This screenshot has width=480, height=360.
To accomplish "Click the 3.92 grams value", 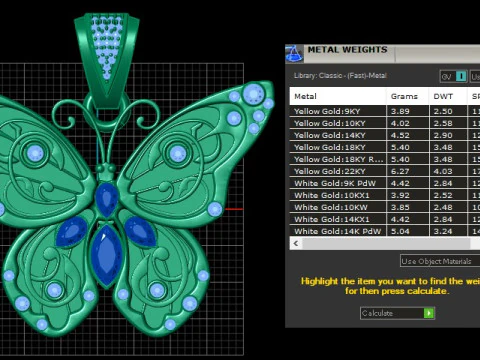I will (400, 195).
